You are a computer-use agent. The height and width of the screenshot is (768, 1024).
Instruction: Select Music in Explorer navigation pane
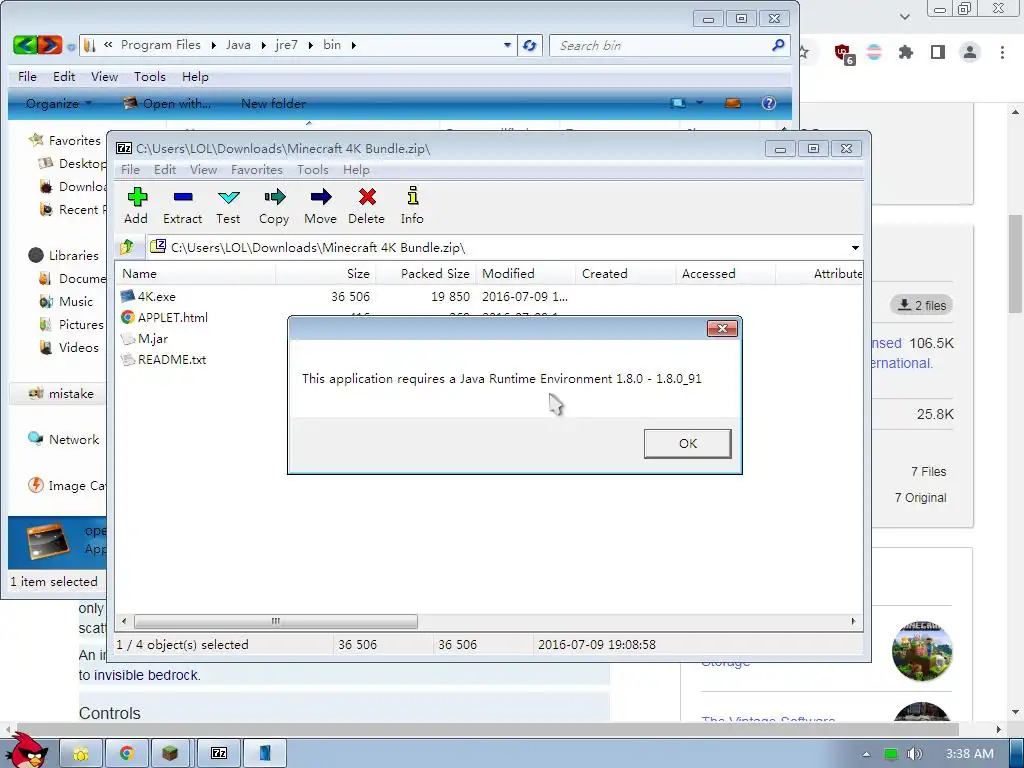(x=67, y=302)
